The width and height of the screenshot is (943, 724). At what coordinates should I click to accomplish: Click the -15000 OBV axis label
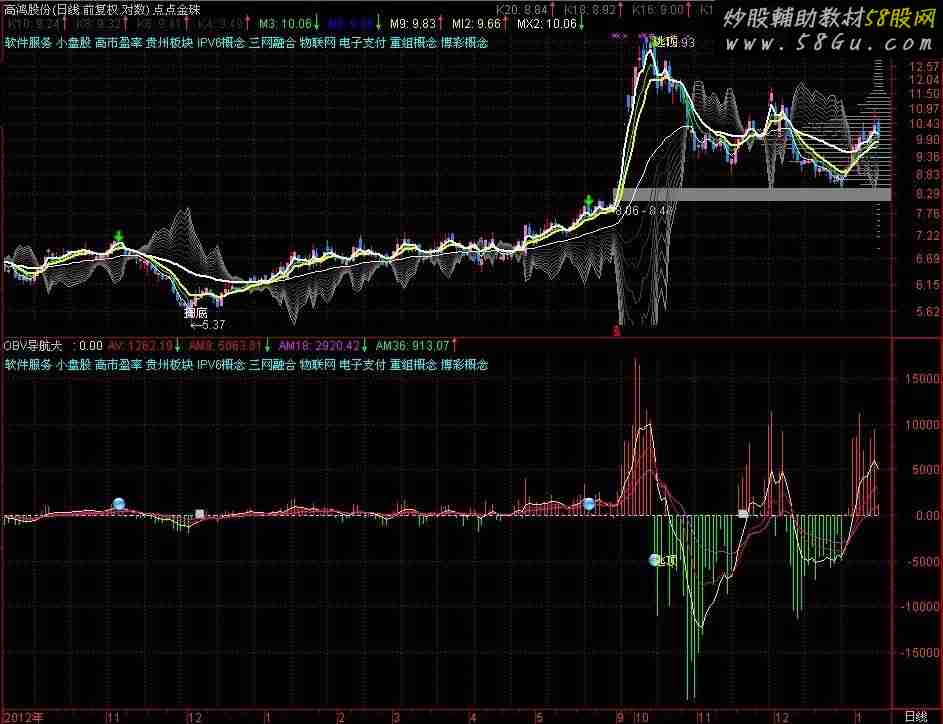click(x=920, y=652)
